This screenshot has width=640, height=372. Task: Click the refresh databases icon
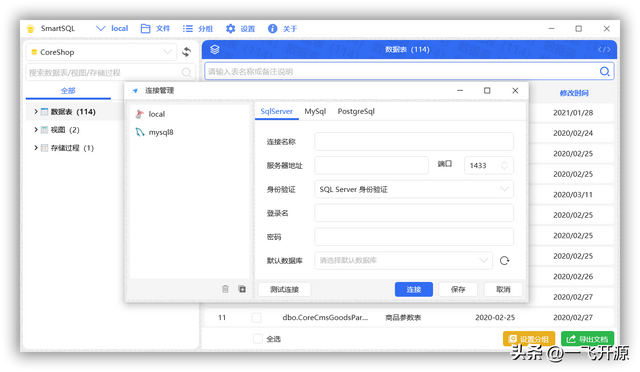point(504,261)
